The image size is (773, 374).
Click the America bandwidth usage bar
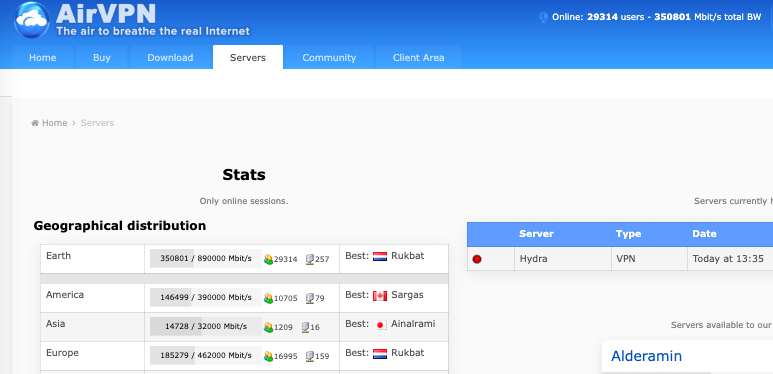coord(206,298)
